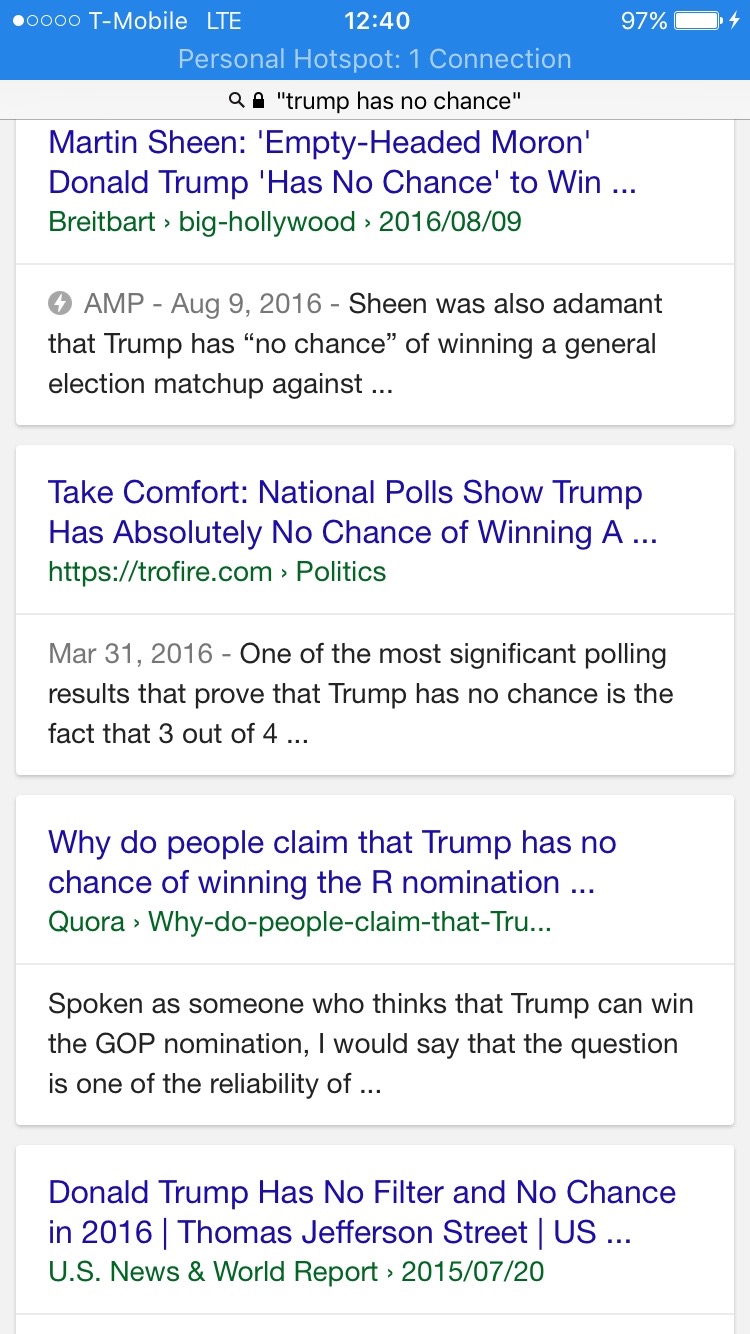Tap the Mar 31, 2016 polling snippet
The image size is (750, 1334).
(360, 694)
